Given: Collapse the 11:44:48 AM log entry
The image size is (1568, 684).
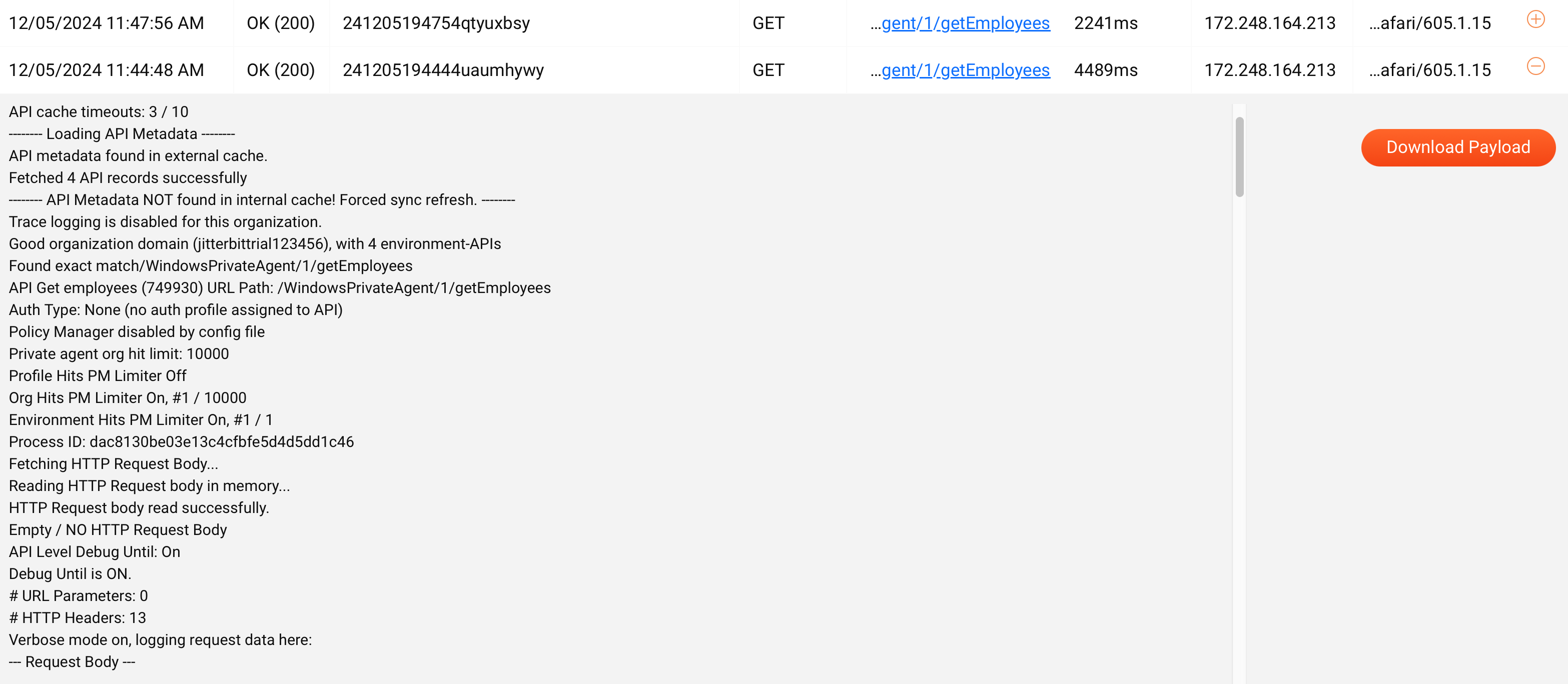Looking at the screenshot, I should tap(1535, 66).
